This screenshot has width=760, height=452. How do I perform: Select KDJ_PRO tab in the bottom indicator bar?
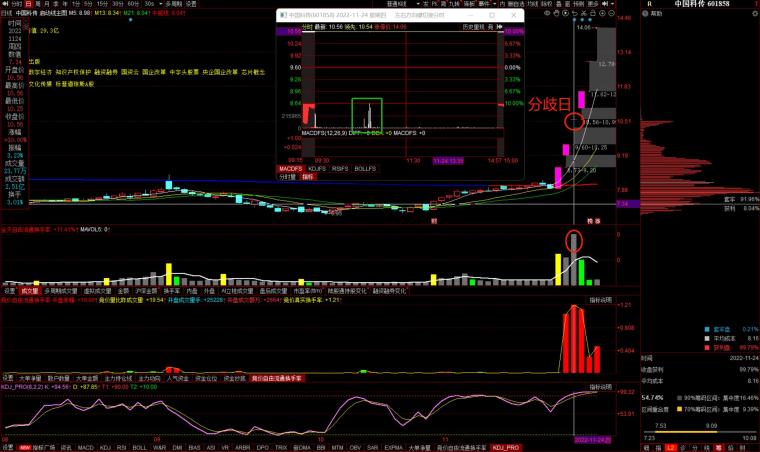[506, 448]
